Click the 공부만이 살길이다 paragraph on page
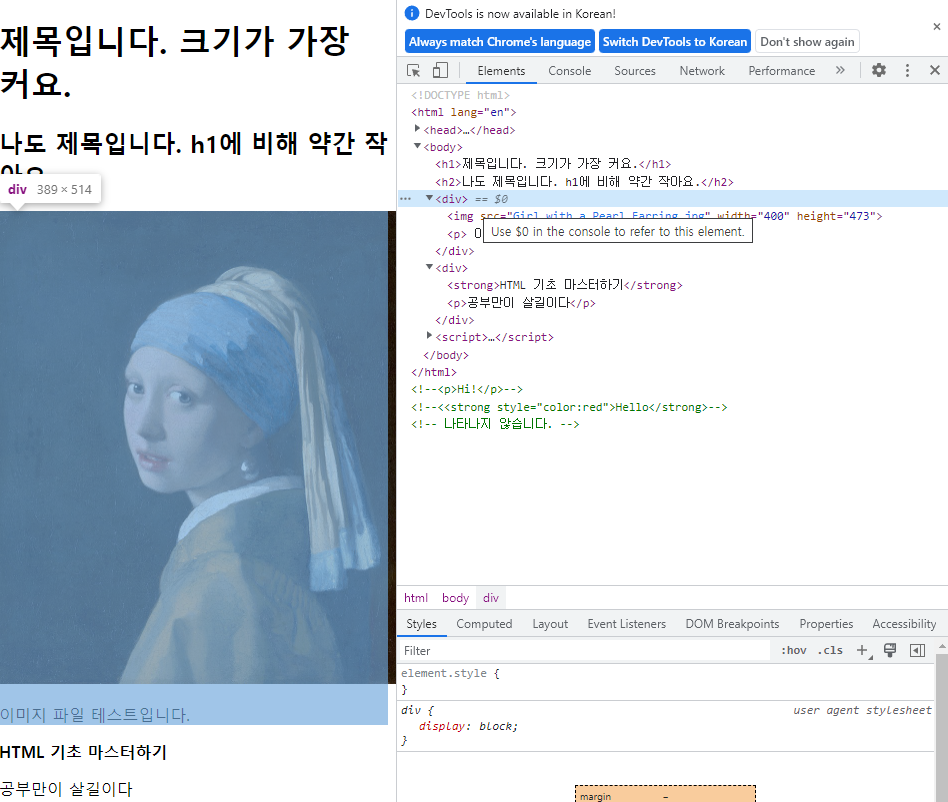The image size is (948, 802). coord(66,789)
